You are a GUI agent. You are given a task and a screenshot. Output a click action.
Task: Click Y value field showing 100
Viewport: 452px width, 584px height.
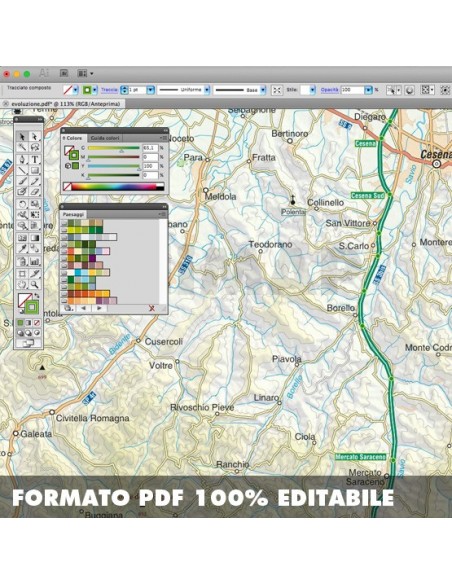pyautogui.click(x=150, y=166)
